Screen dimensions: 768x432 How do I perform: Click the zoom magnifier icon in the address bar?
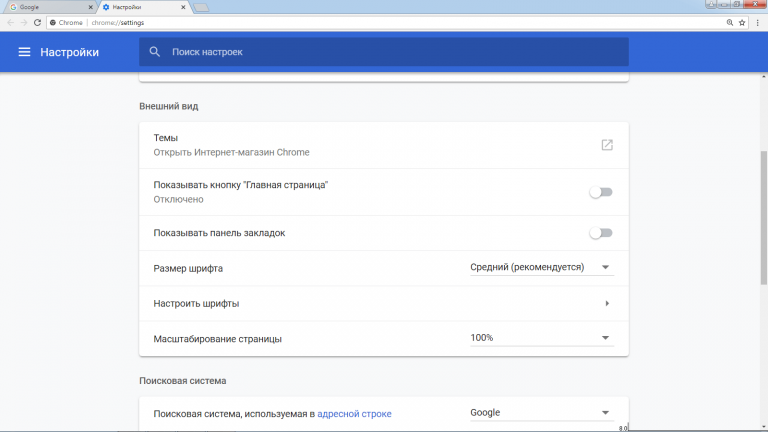729,21
